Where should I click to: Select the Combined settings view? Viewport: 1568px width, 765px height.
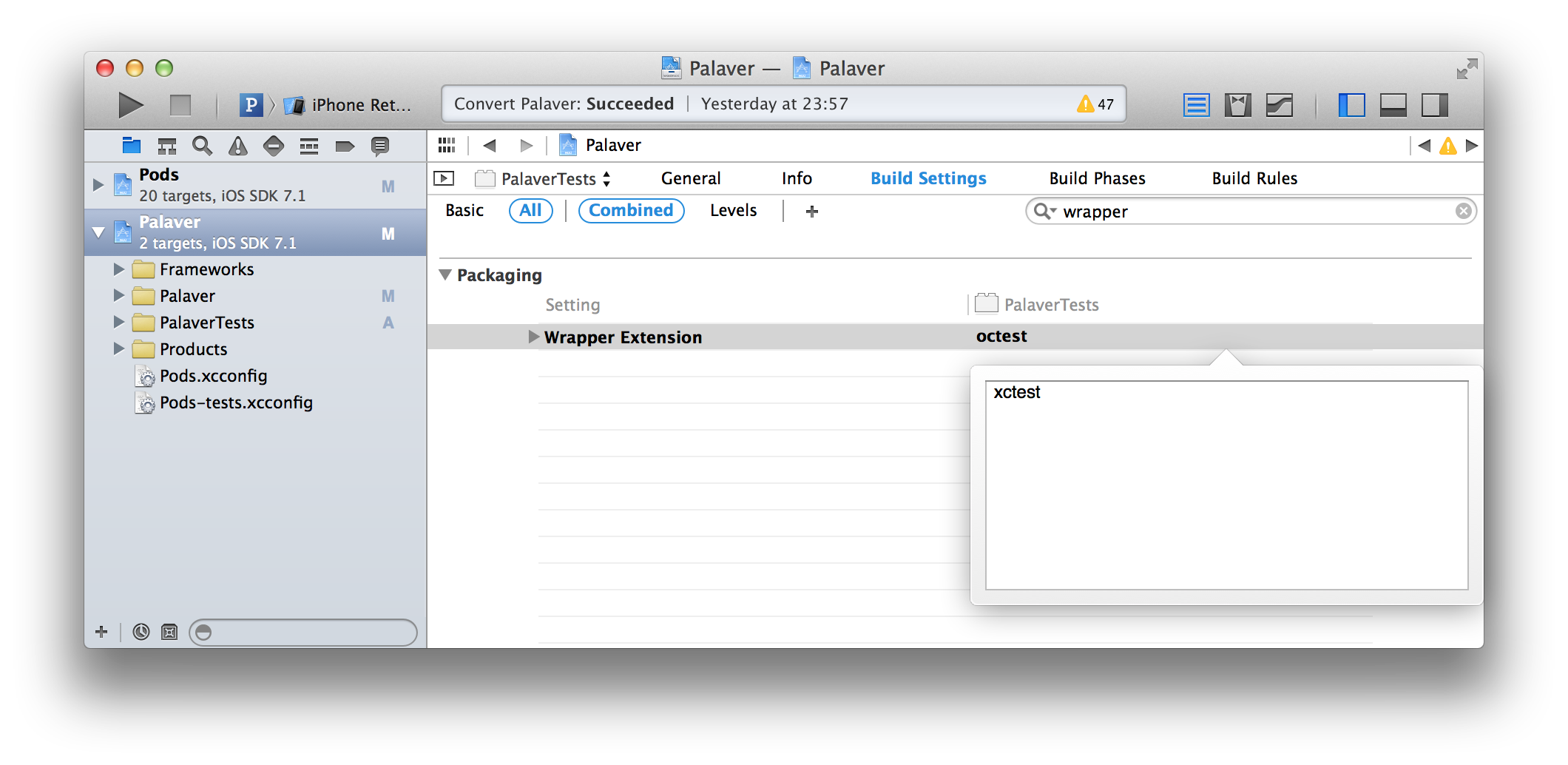(631, 211)
